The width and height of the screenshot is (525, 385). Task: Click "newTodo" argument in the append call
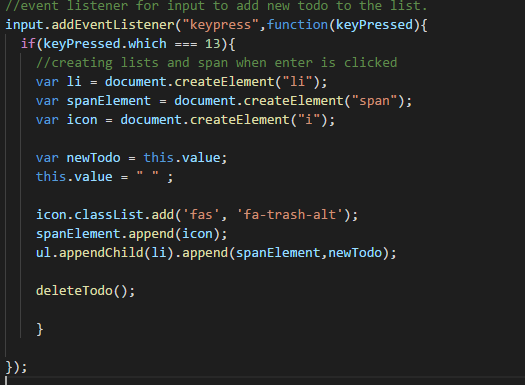pos(355,253)
